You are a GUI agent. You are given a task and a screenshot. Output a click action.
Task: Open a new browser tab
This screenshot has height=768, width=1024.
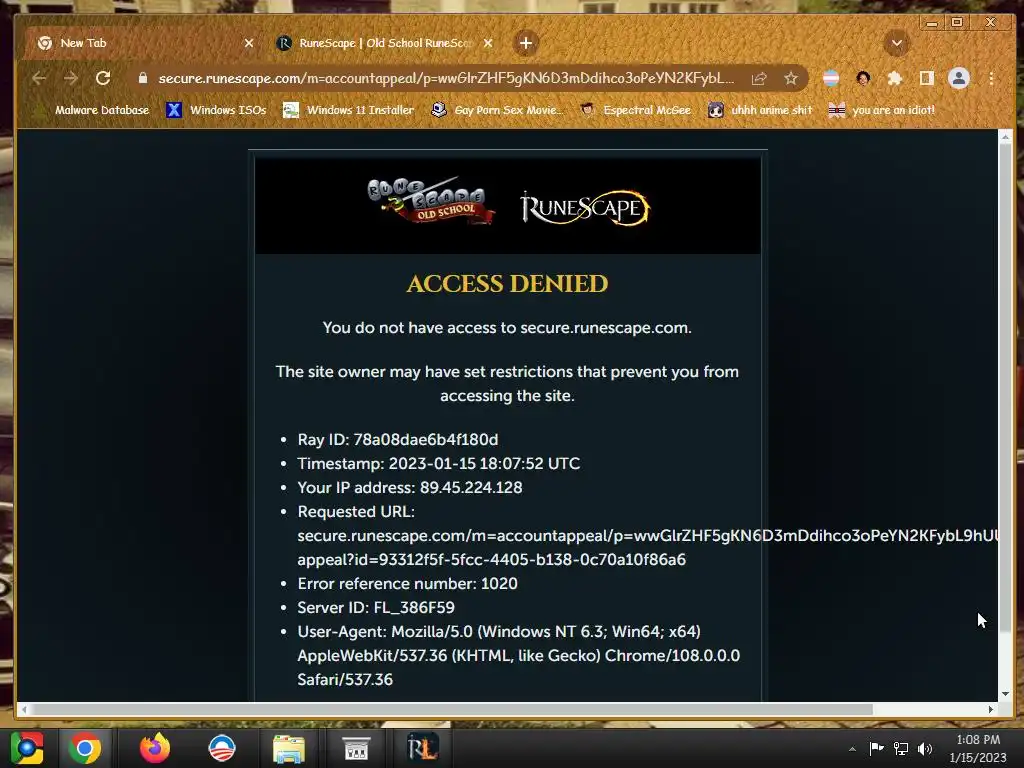(x=526, y=43)
